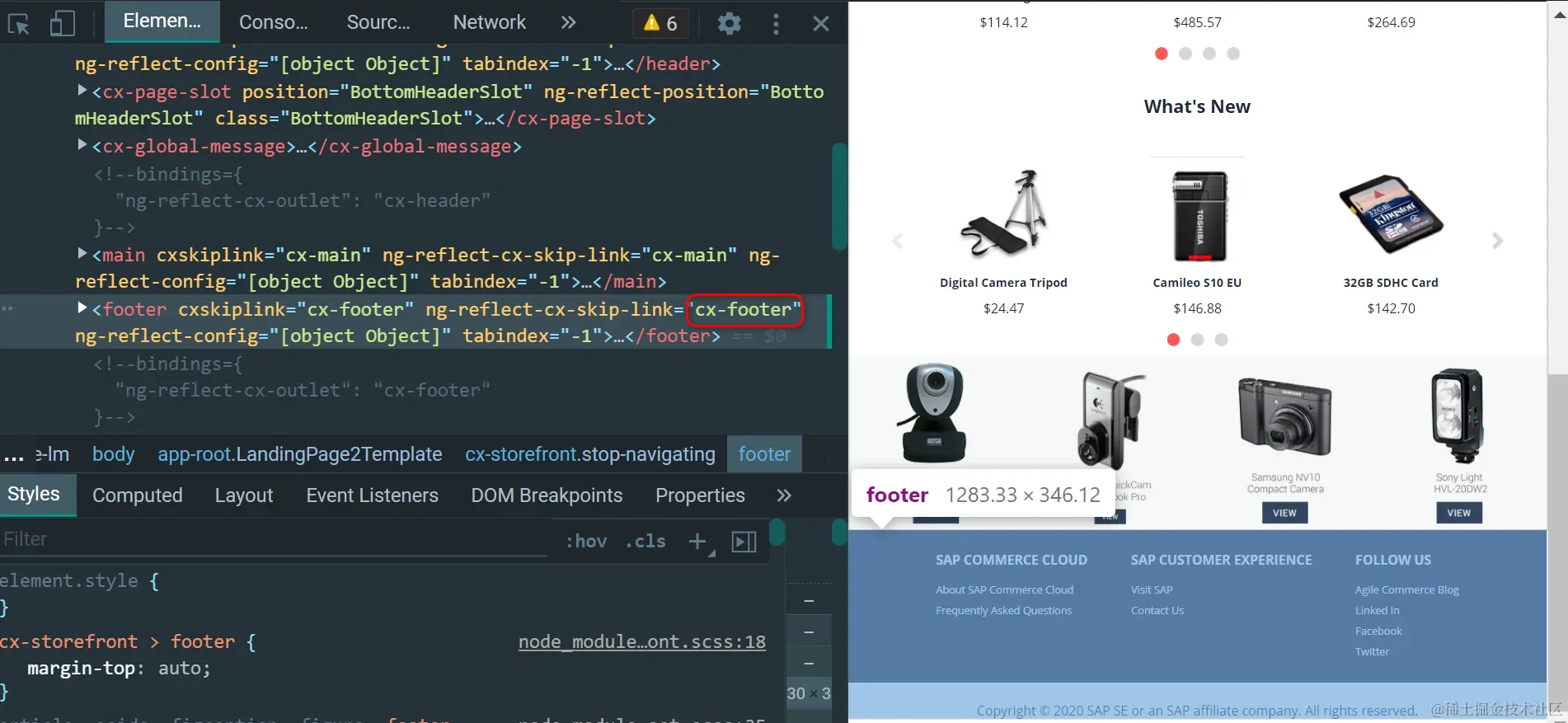Toggle computed styles sidebar icon
The image size is (1568, 723).
(744, 542)
